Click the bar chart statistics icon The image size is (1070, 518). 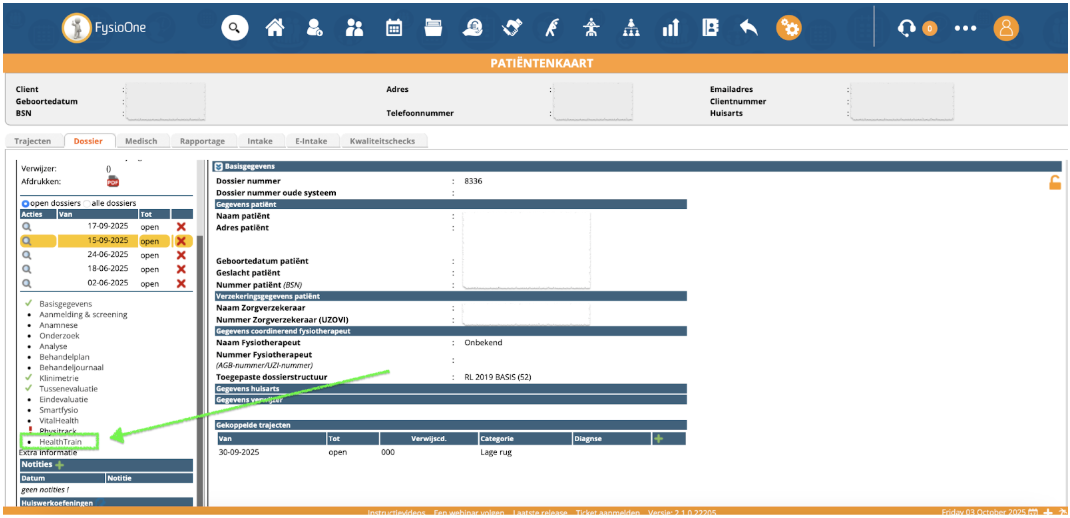pyautogui.click(x=670, y=28)
